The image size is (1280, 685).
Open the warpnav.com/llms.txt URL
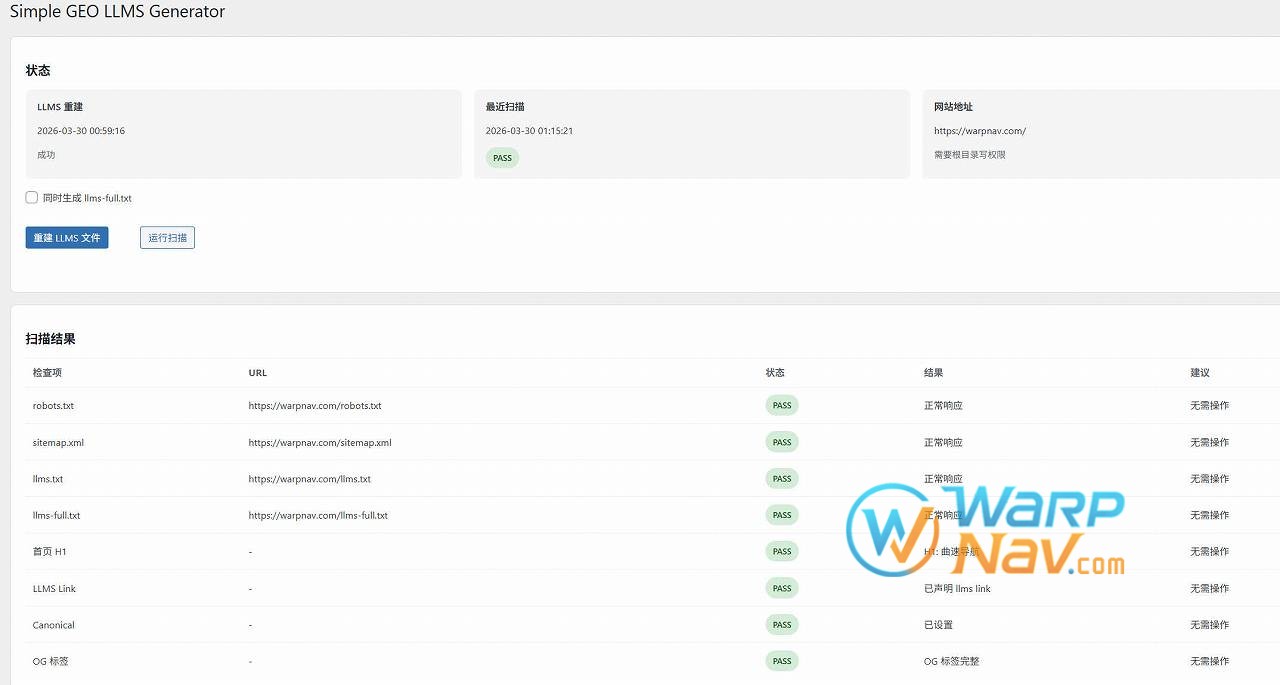(x=310, y=479)
